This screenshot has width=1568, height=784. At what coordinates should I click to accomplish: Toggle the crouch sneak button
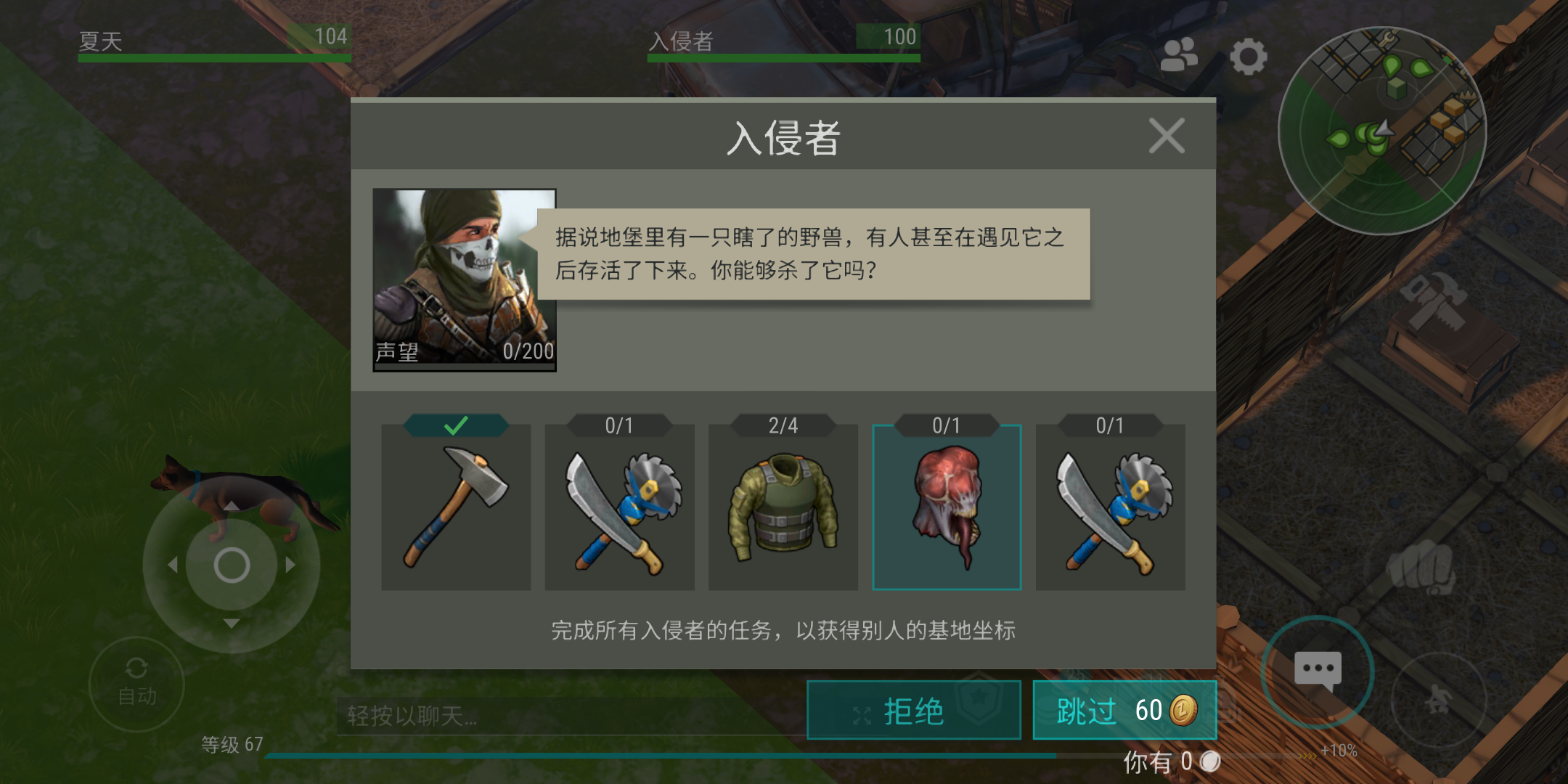tap(1438, 698)
